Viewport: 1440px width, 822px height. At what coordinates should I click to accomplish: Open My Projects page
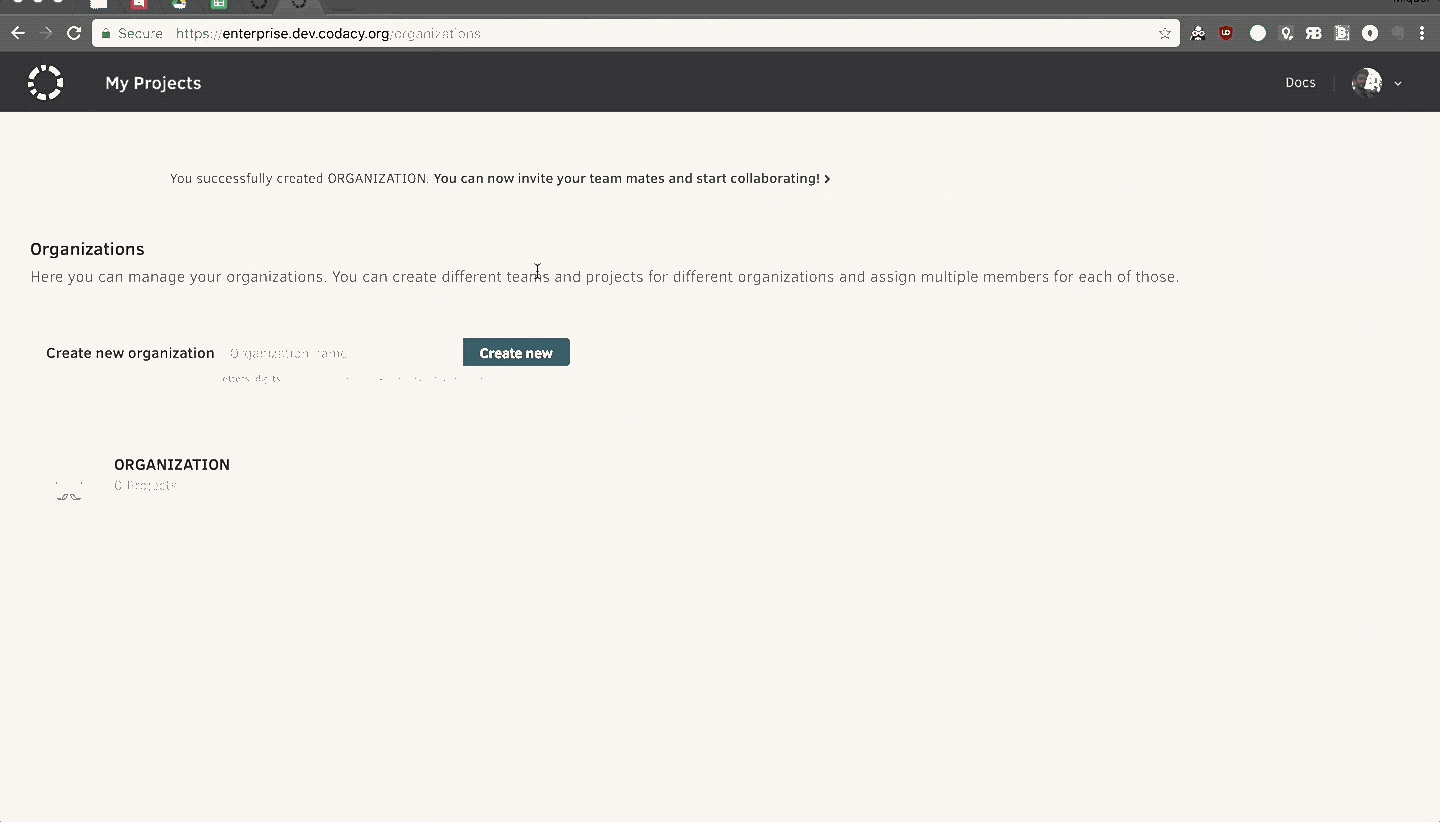point(153,83)
